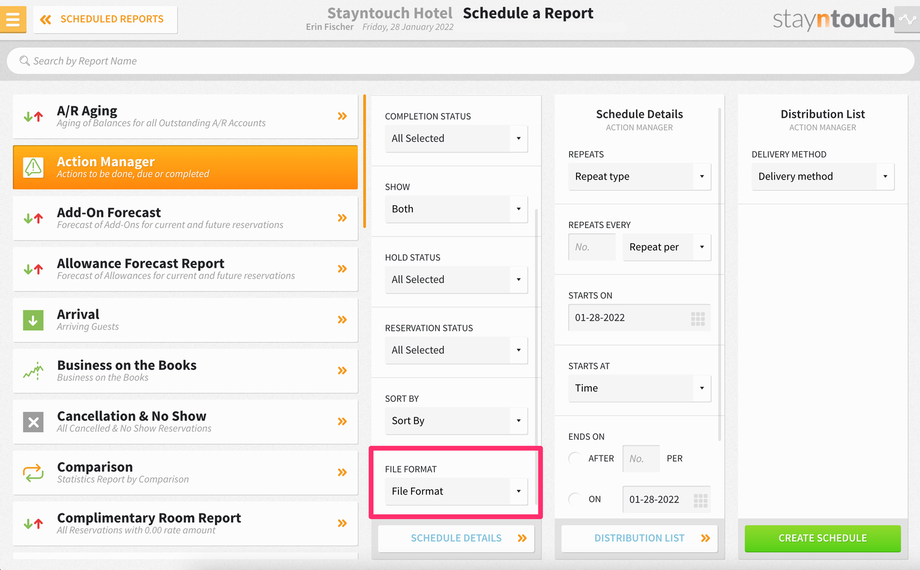Click Allowance Forecast Report arrows icon
The width and height of the screenshot is (920, 570).
[x=33, y=269]
